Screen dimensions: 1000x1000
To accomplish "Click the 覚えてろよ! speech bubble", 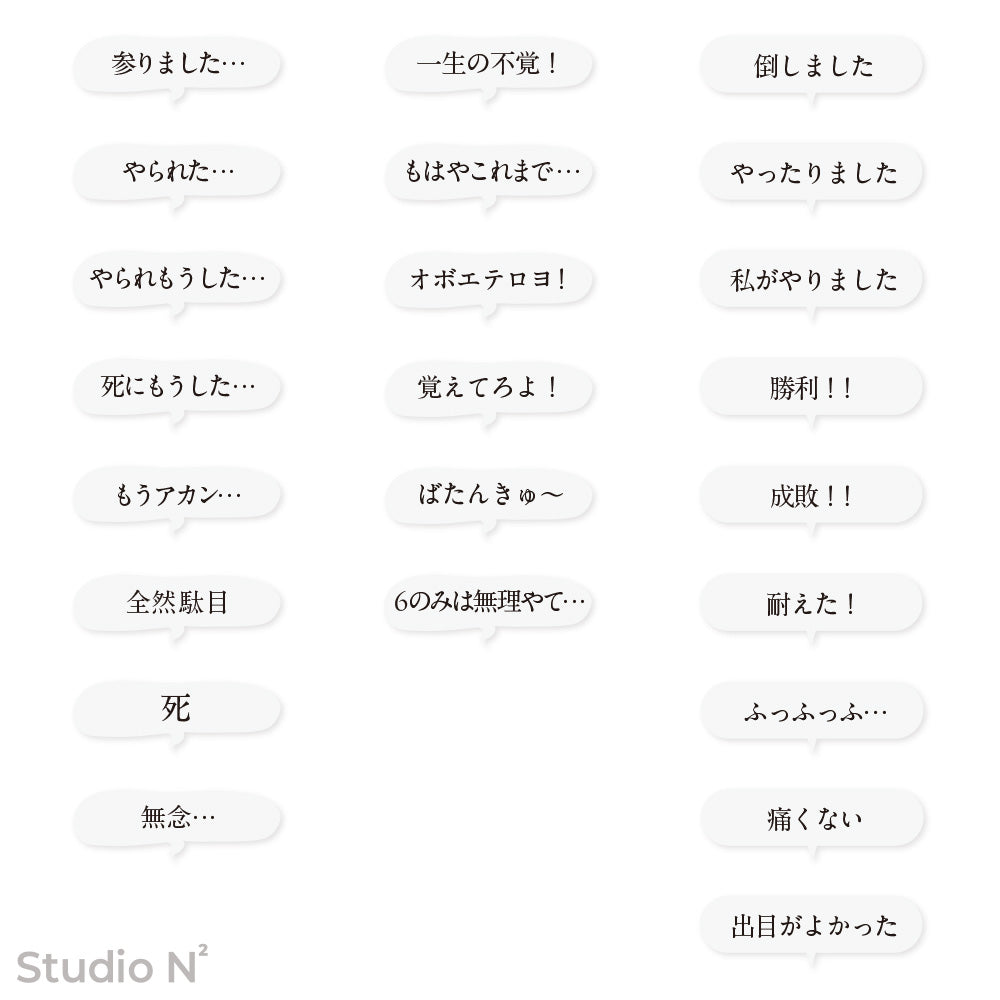I will coord(489,387).
